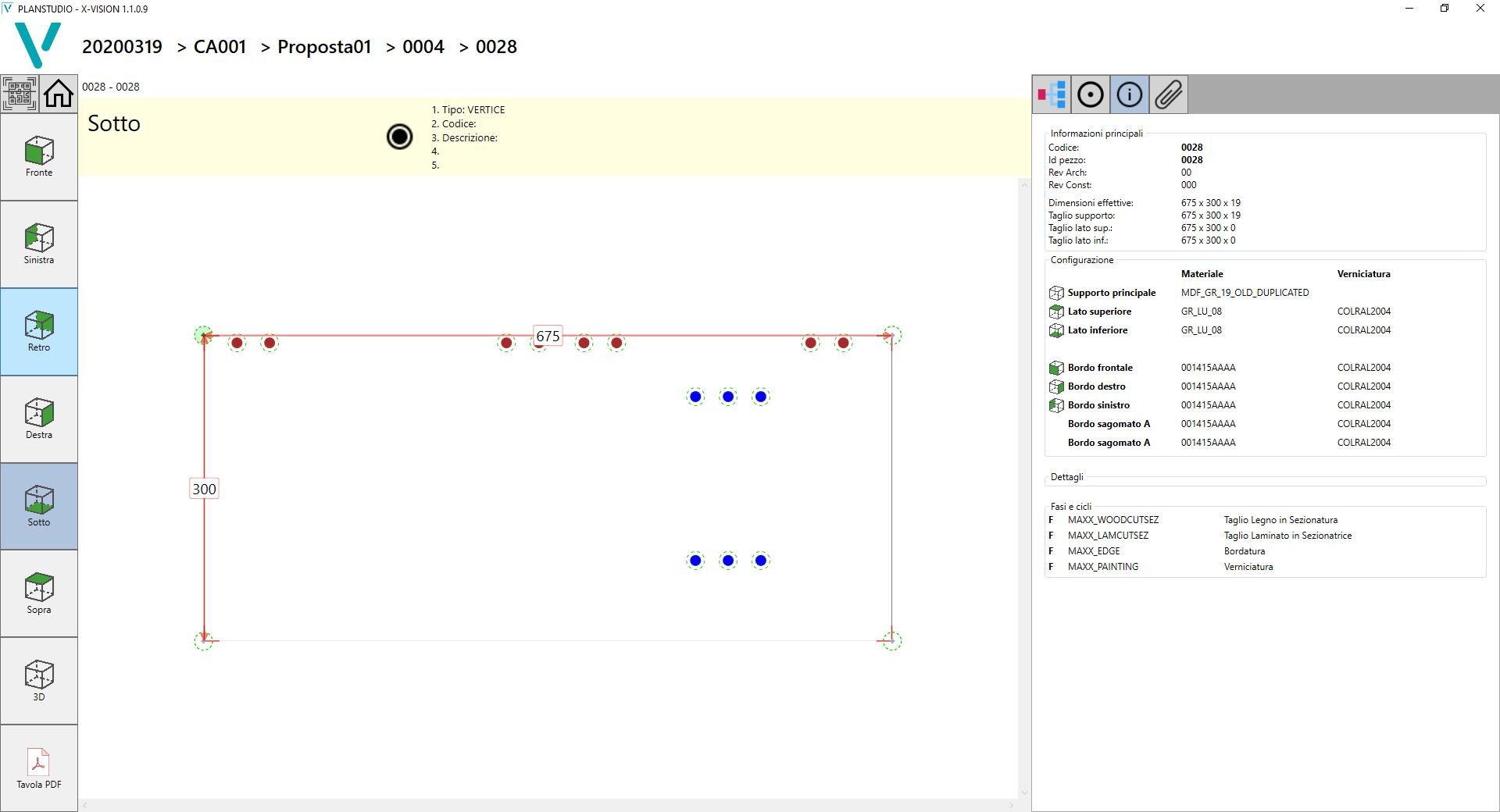Show the Destra face view
The height and width of the screenshot is (812, 1500).
(39, 419)
